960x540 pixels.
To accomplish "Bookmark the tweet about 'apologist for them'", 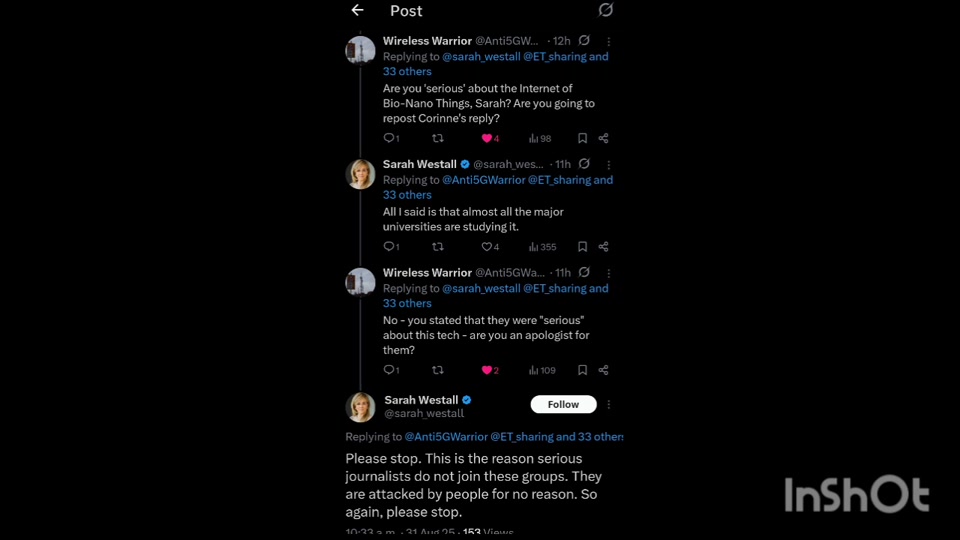I will tap(582, 370).
